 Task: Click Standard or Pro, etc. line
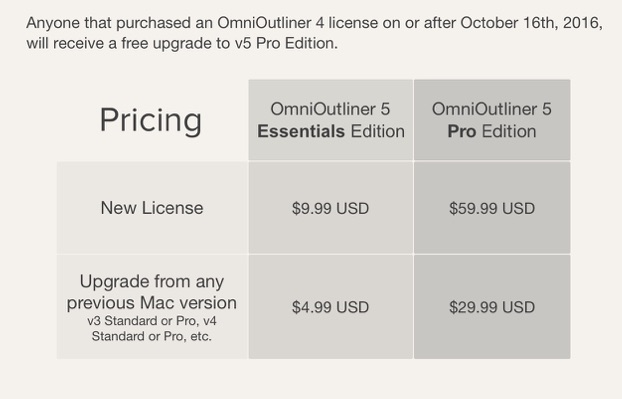coord(152,336)
